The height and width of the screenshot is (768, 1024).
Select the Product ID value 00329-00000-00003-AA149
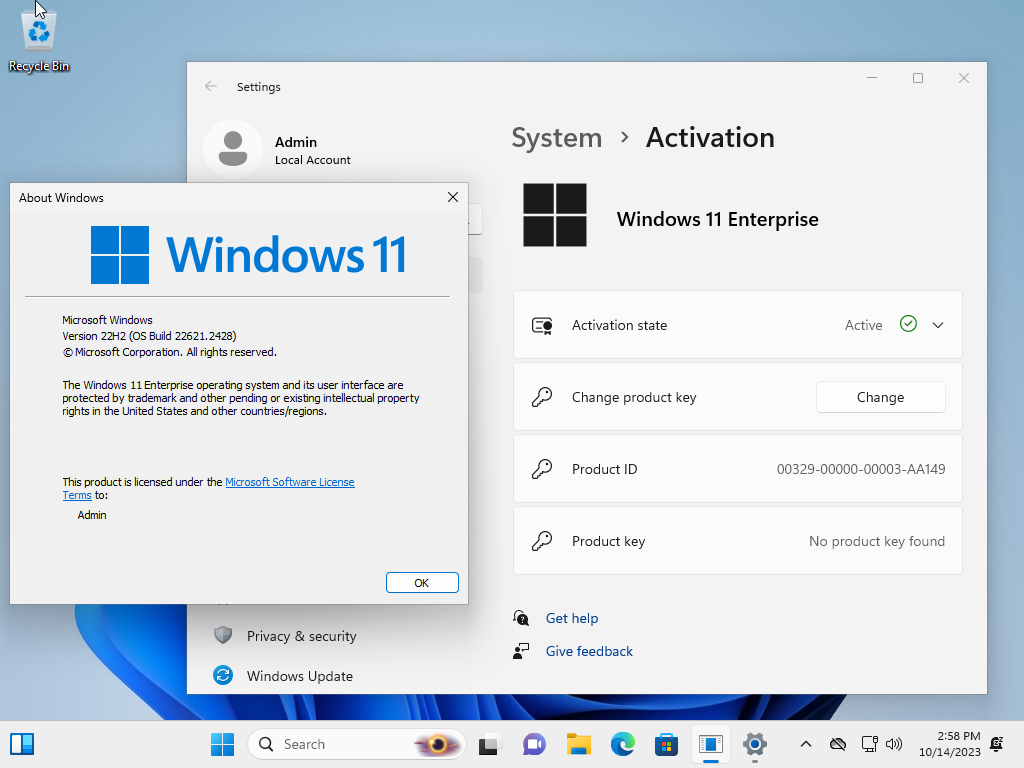coord(861,469)
